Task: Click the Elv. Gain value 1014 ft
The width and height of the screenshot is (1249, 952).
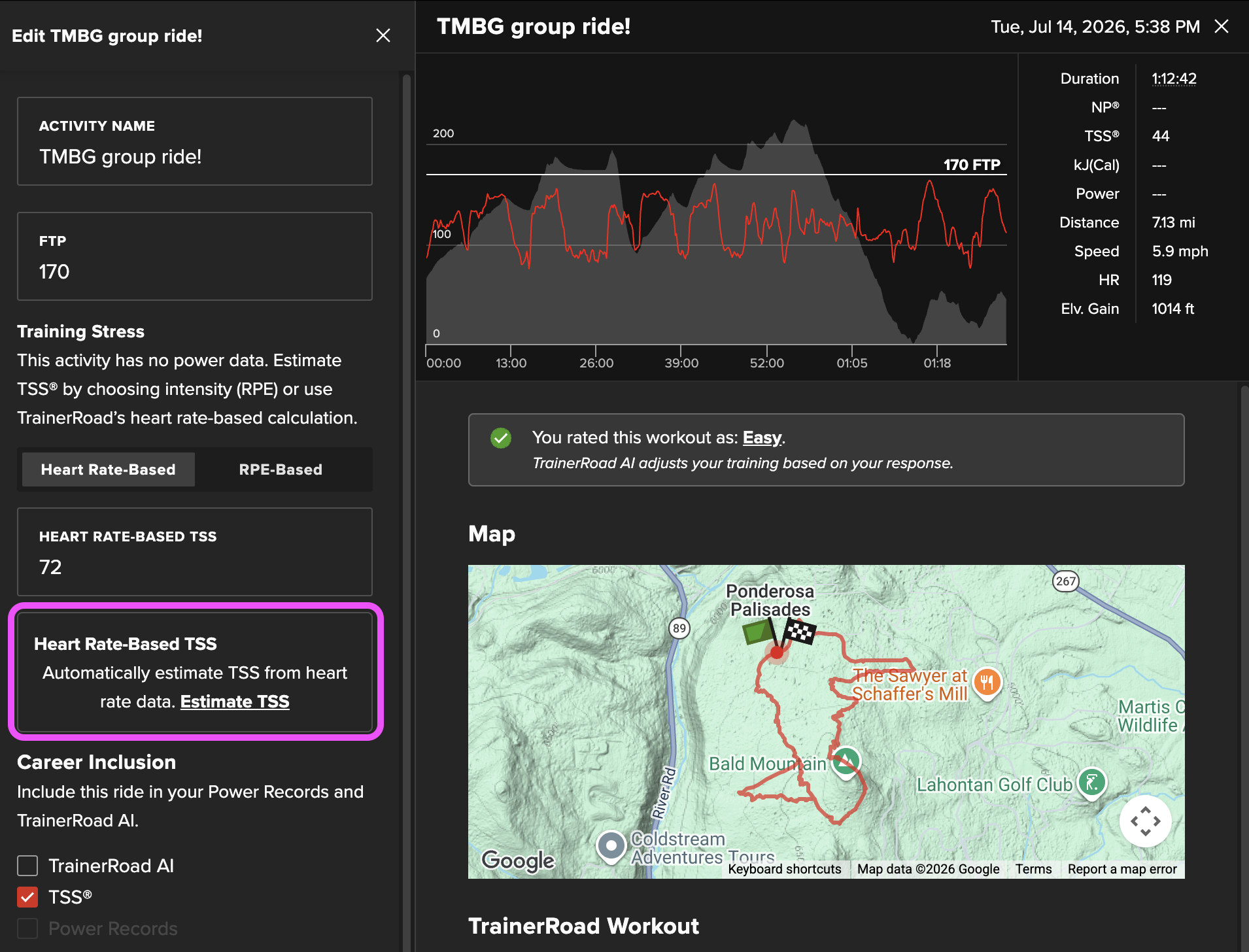Action: tap(1173, 309)
